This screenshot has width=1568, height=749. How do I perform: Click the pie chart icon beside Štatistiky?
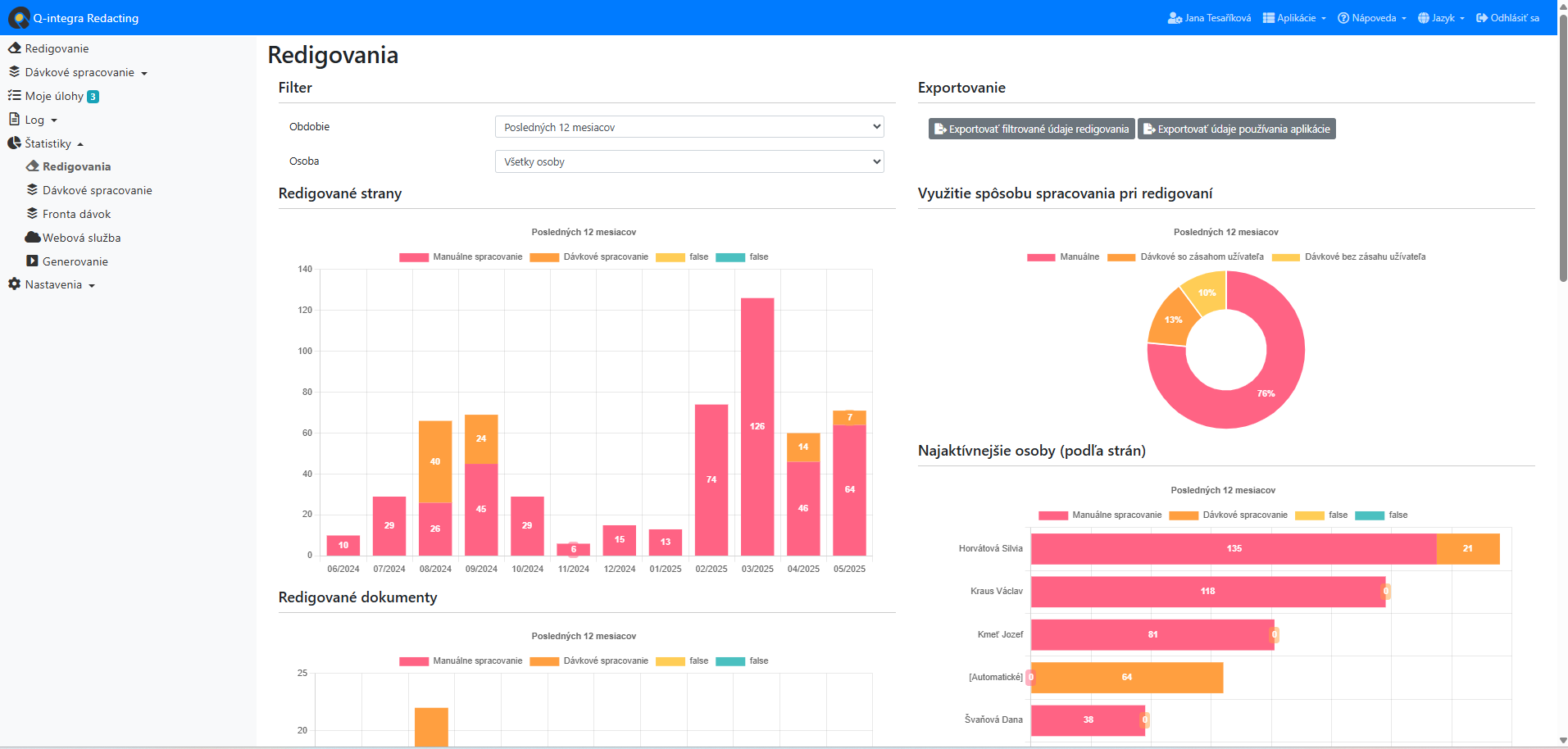(x=15, y=143)
